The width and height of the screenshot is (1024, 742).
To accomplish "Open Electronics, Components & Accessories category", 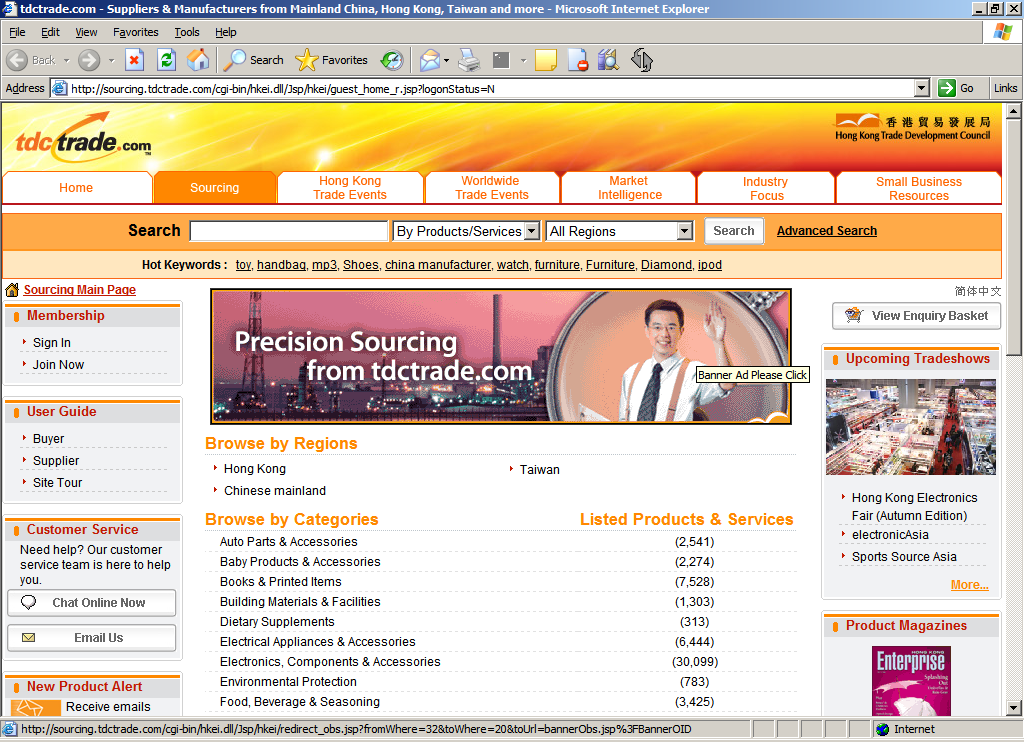I will (330, 662).
